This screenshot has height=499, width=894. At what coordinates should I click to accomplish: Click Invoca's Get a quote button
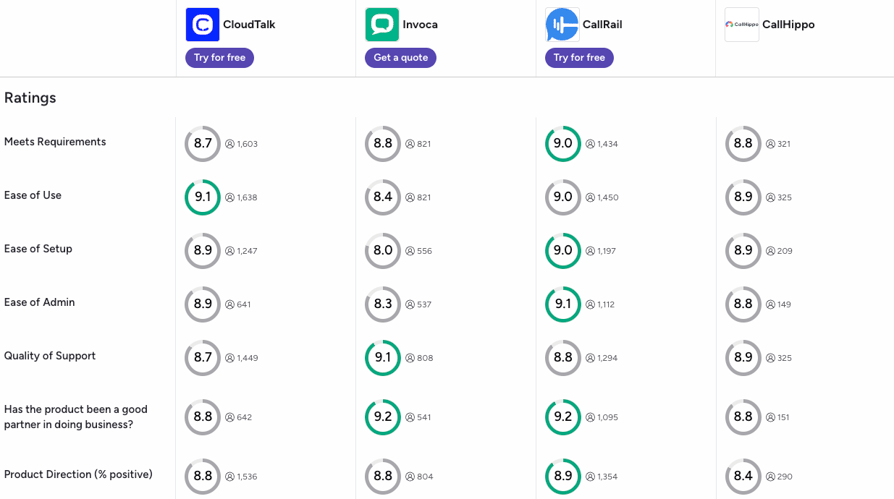401,58
